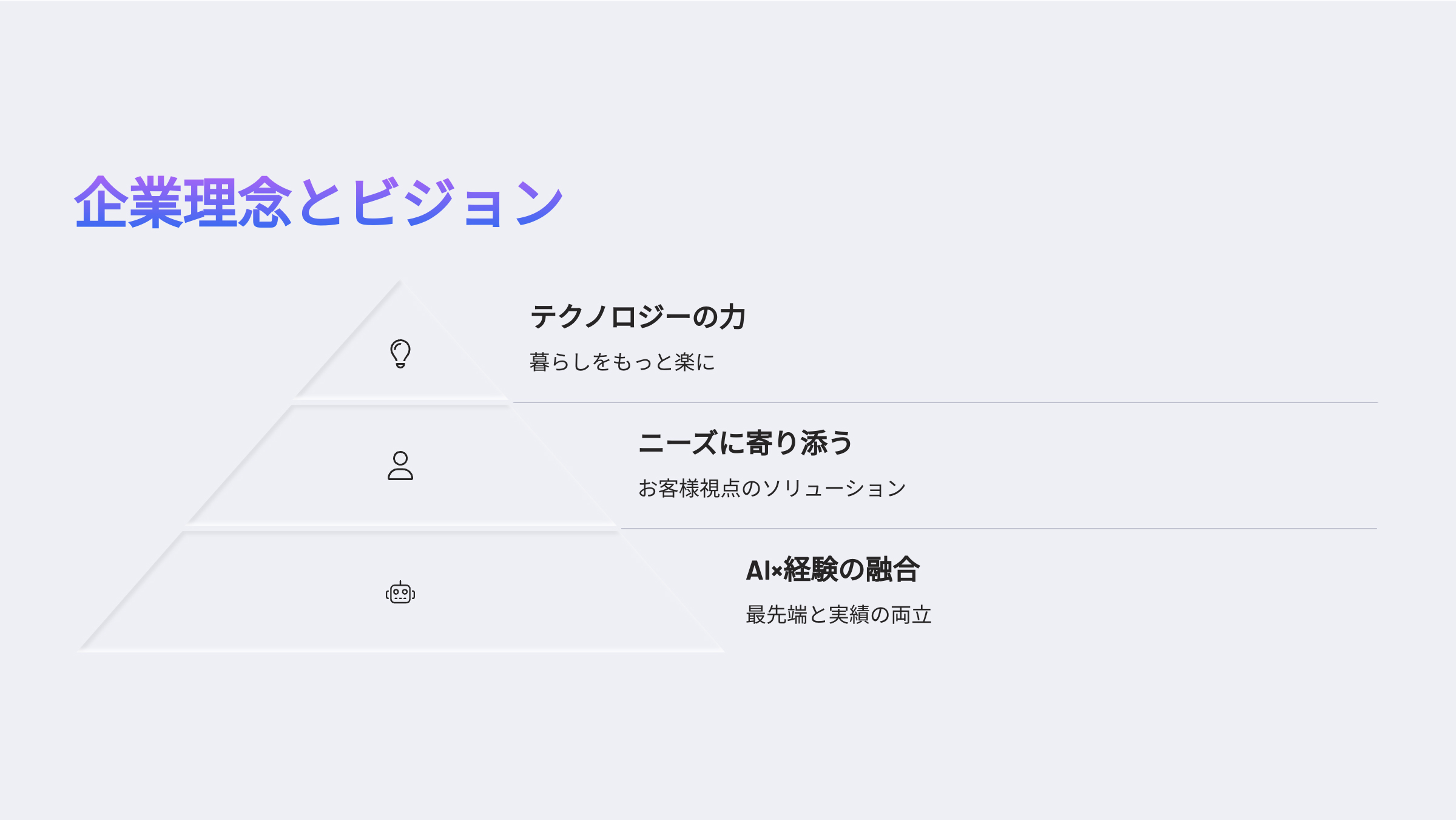Image resolution: width=1456 pixels, height=820 pixels.
Task: Click the heading AI×経験の融合
Action: [x=833, y=569]
